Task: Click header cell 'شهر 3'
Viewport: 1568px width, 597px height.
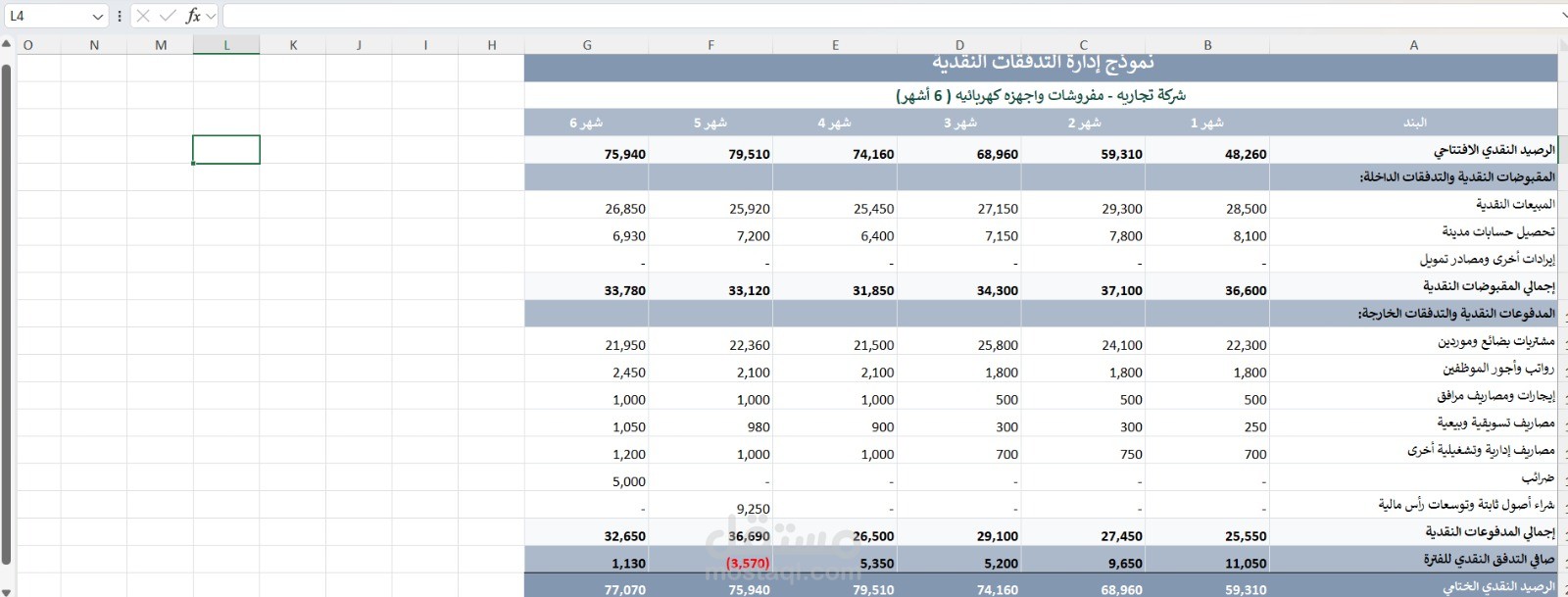Action: pos(959,123)
